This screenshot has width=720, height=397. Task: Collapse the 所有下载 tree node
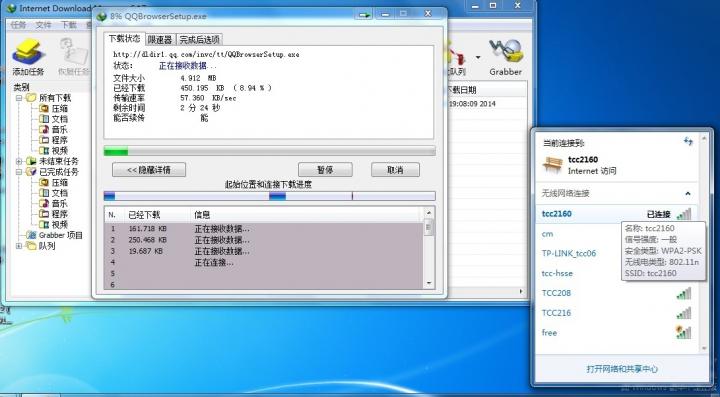coord(19,98)
